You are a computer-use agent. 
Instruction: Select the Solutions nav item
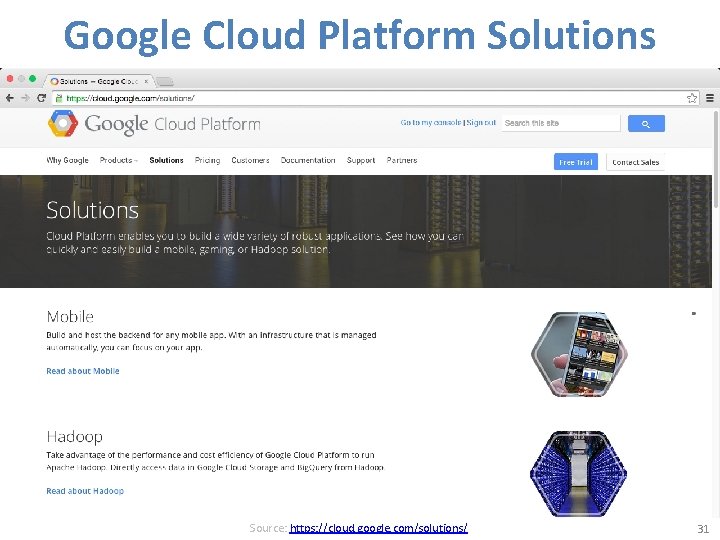[166, 160]
